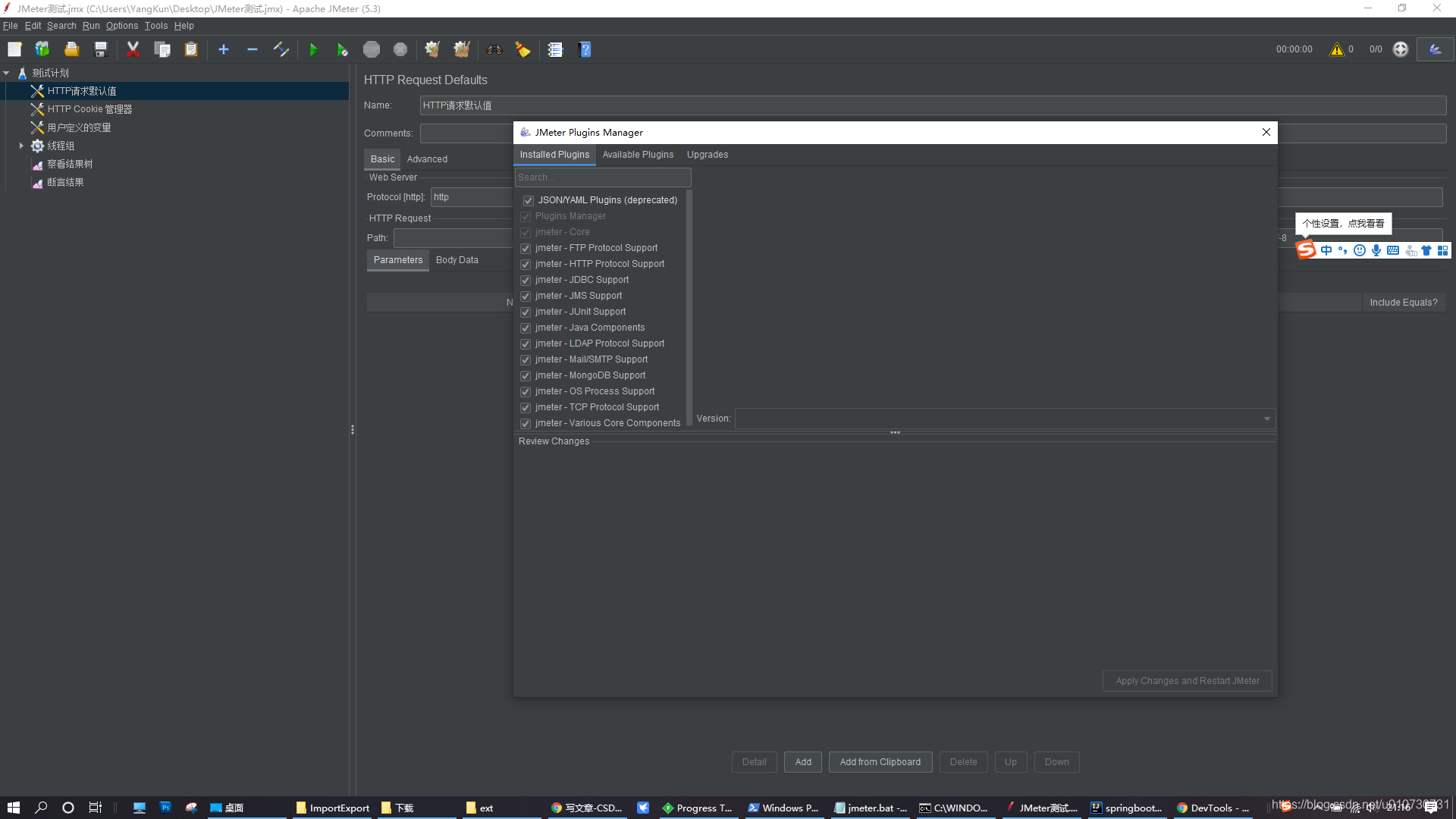Open the Version dropdown in Plugins Manager
Viewport: 1456px width, 819px height.
pos(1266,419)
